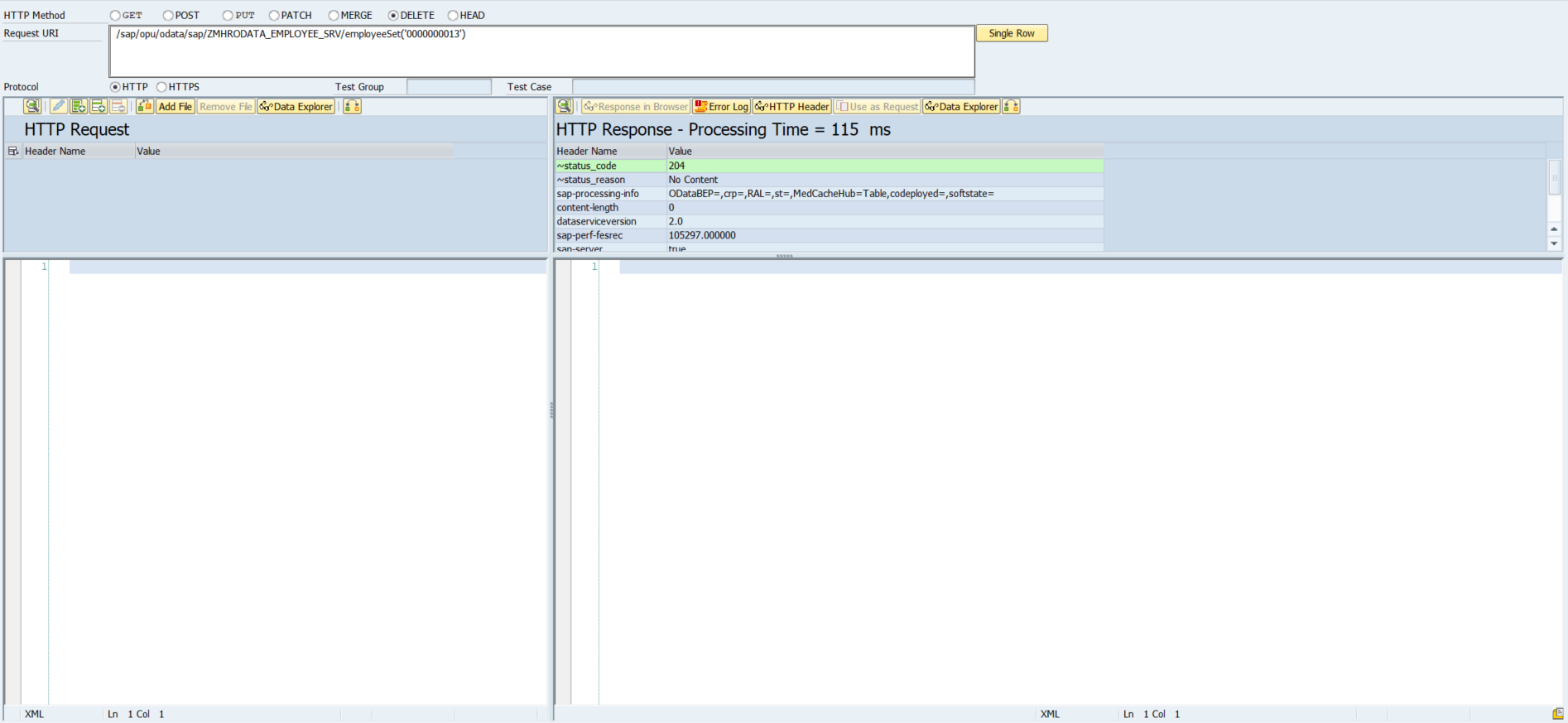Click XML label in request editor status bar

click(x=34, y=714)
